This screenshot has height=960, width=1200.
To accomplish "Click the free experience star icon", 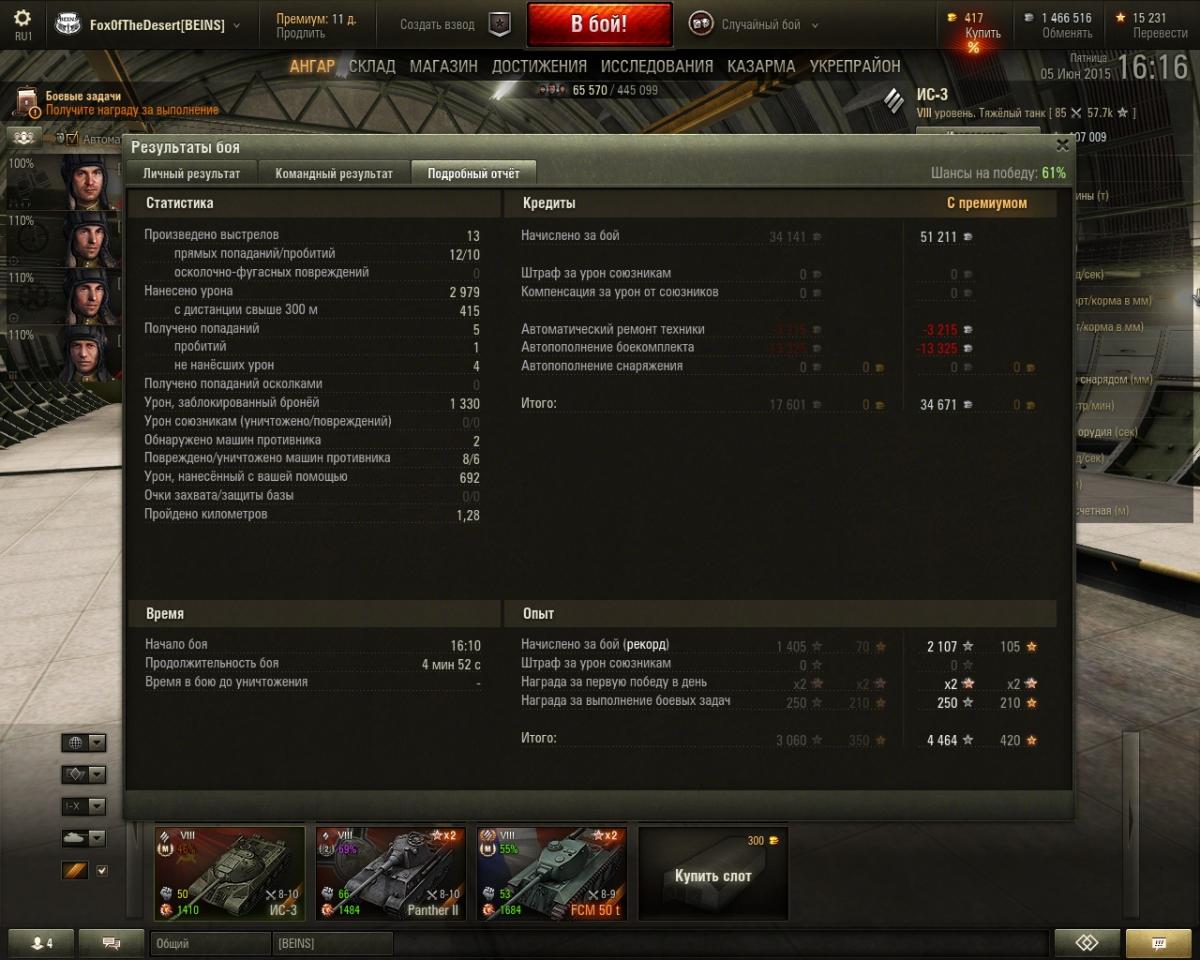I will (1121, 18).
